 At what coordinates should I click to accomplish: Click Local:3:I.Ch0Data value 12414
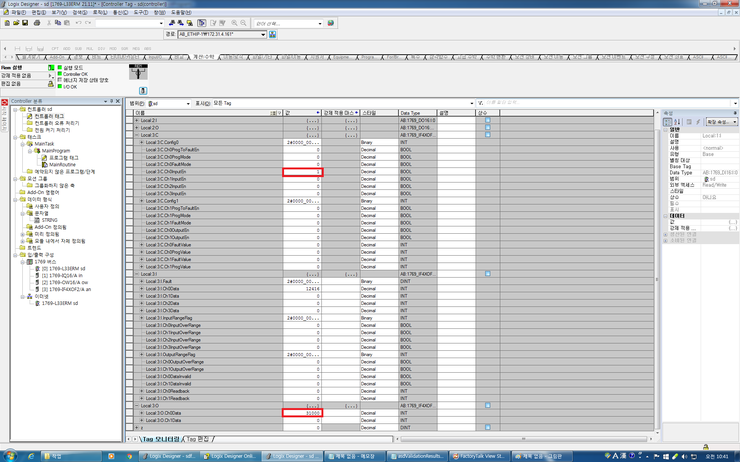pyautogui.click(x=303, y=288)
